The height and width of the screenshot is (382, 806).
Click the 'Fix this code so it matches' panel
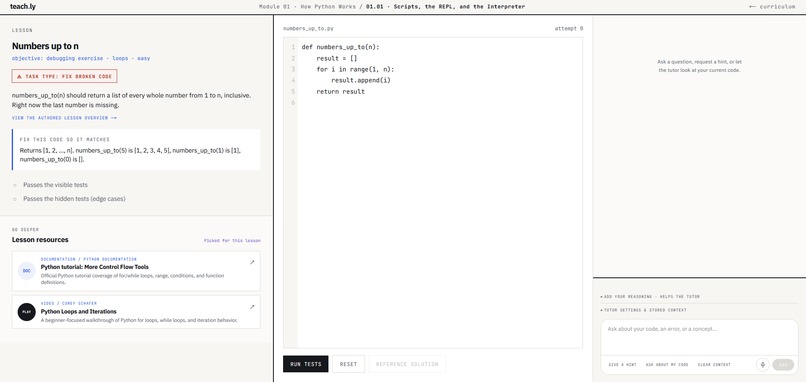136,150
